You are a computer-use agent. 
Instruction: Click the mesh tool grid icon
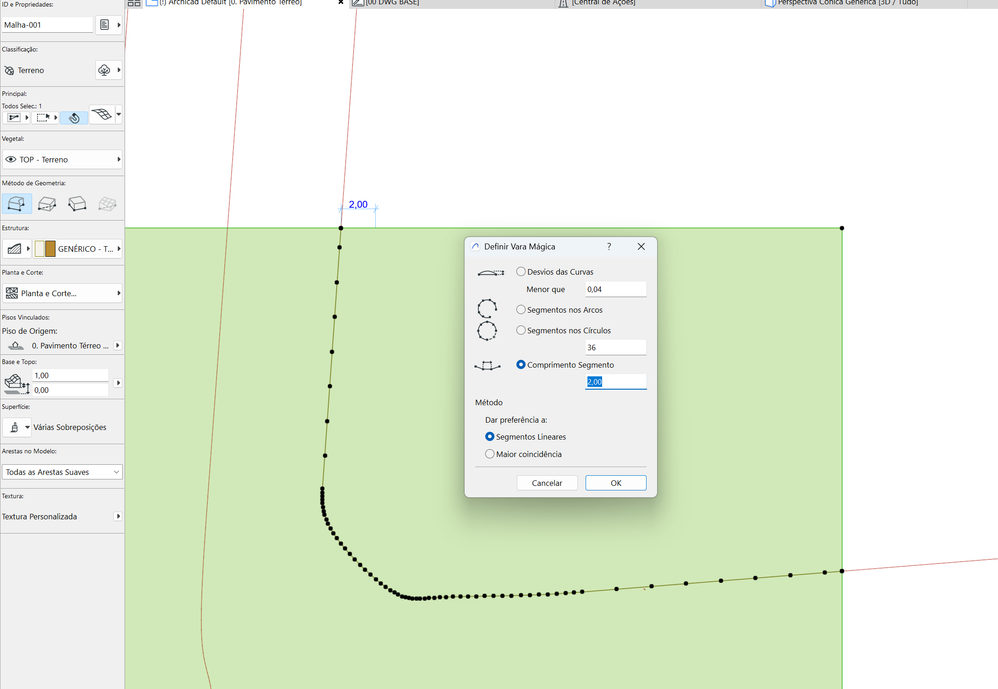101,115
